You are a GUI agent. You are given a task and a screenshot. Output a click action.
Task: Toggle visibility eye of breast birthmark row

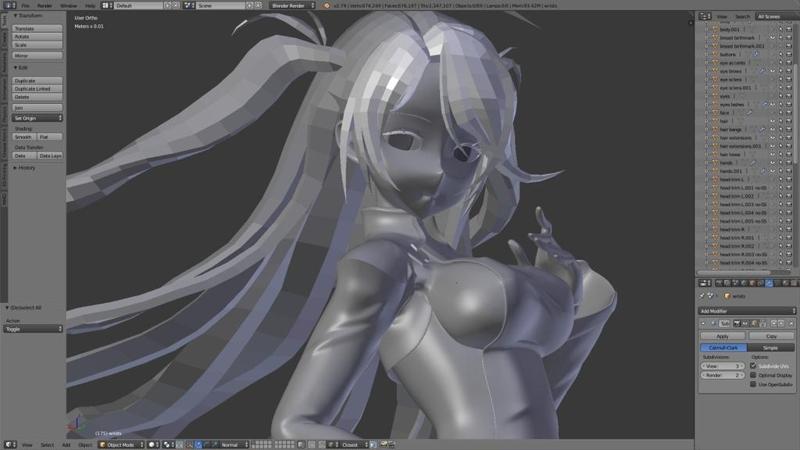point(772,37)
